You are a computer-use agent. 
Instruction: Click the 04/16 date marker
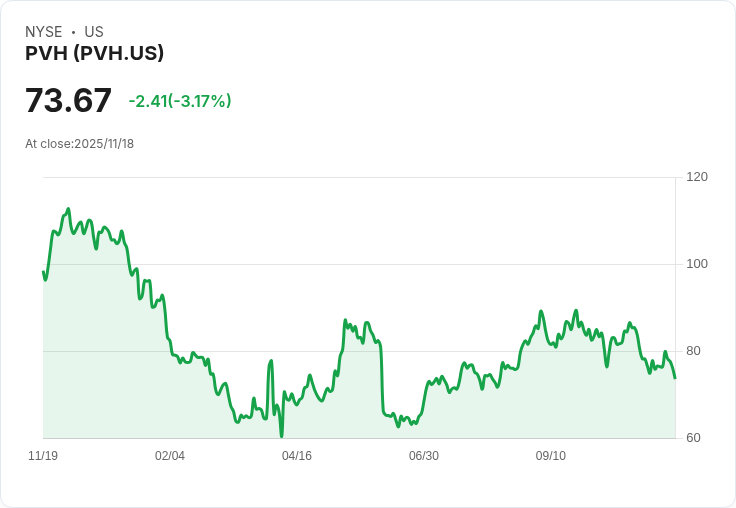pyautogui.click(x=297, y=456)
